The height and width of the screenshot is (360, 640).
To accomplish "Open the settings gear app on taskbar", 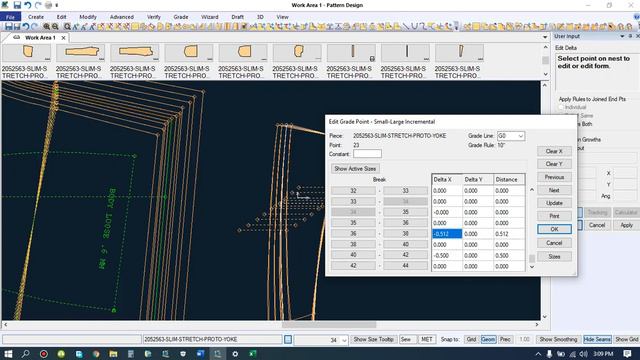I will tap(235, 354).
